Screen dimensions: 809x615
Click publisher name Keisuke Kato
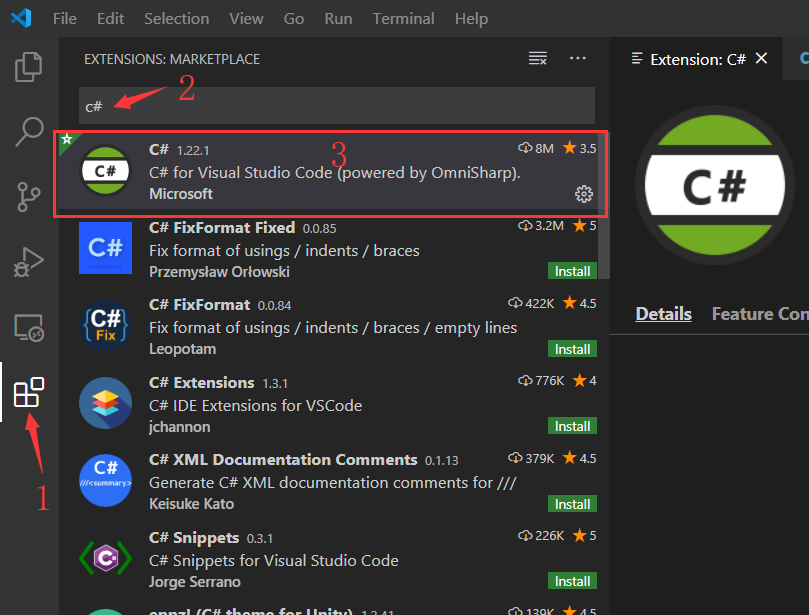(191, 504)
